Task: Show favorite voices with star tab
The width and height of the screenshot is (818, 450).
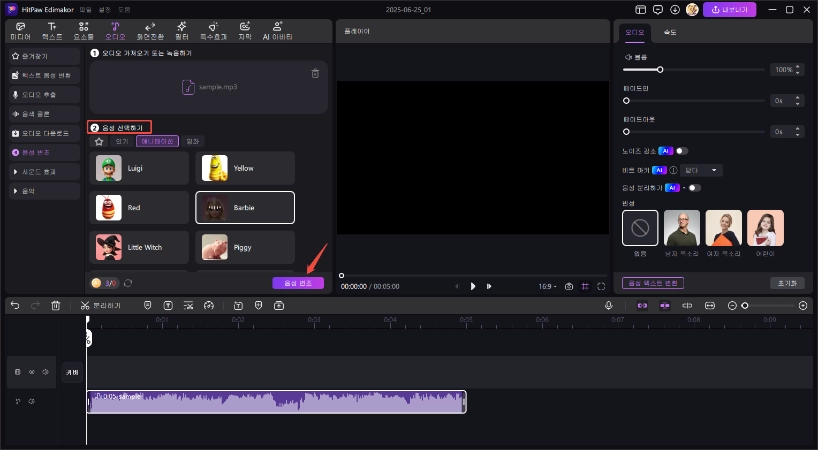Action: click(x=99, y=141)
